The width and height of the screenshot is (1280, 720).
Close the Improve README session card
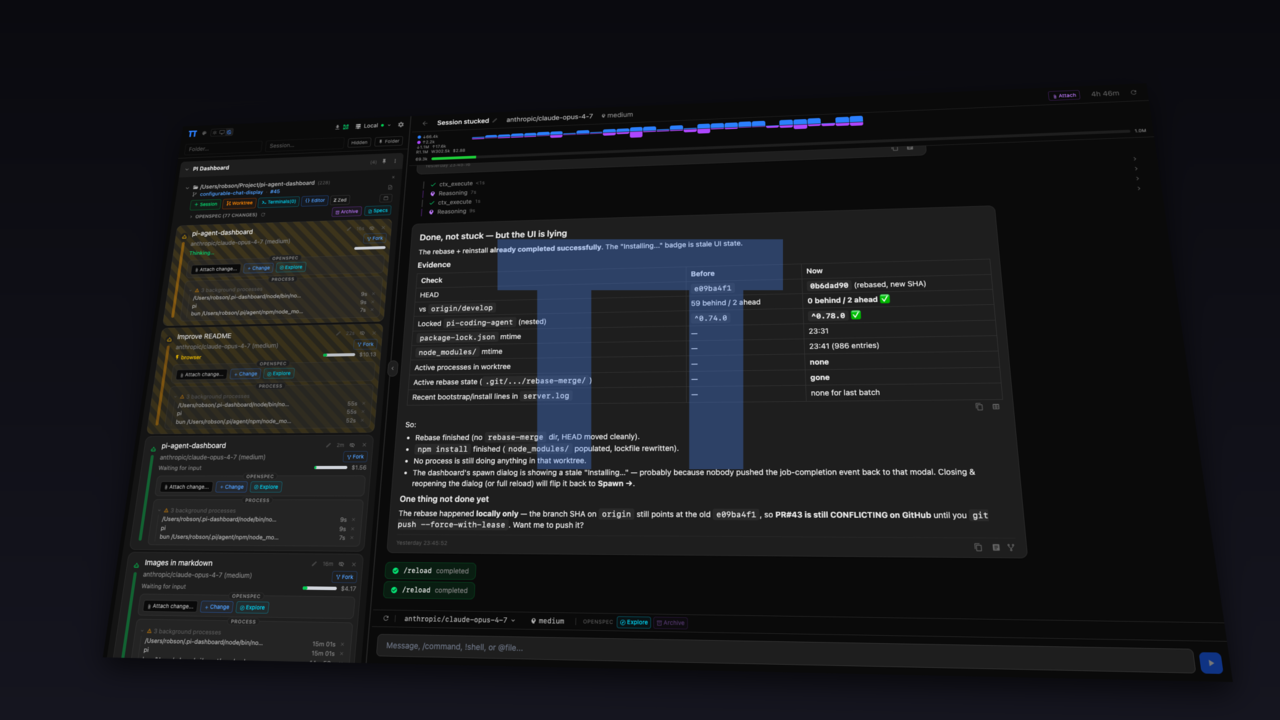(x=374, y=333)
